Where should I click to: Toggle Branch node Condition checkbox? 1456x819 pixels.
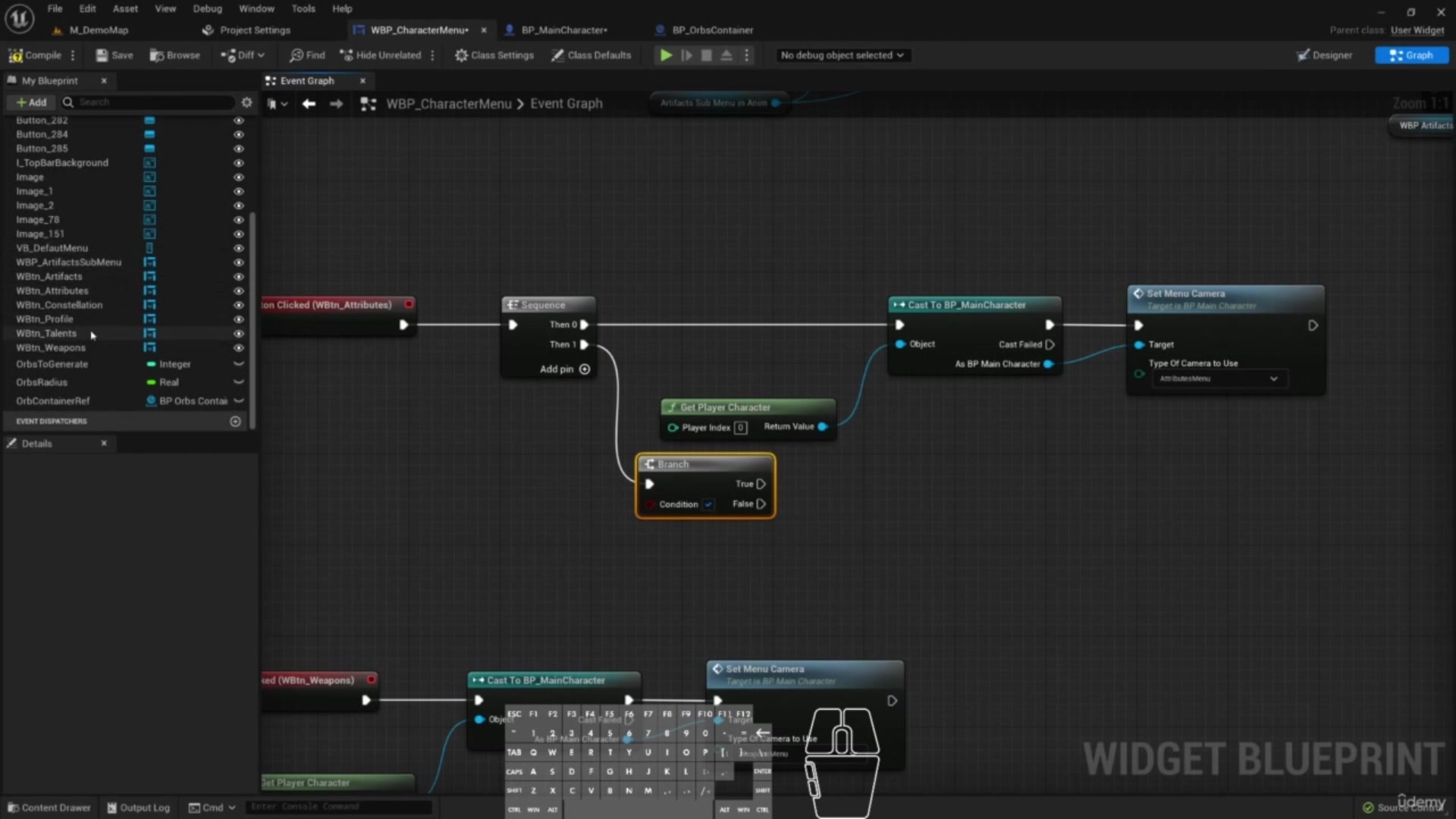tap(708, 504)
